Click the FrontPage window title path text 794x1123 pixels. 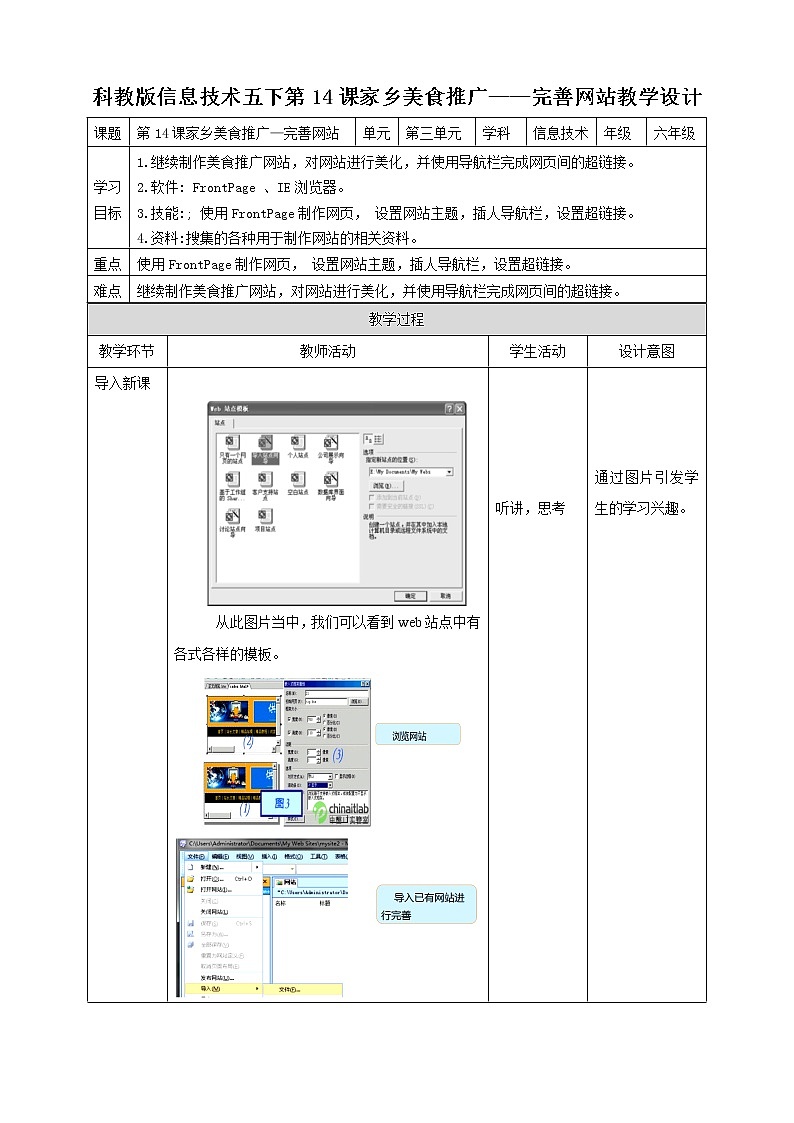click(x=268, y=844)
